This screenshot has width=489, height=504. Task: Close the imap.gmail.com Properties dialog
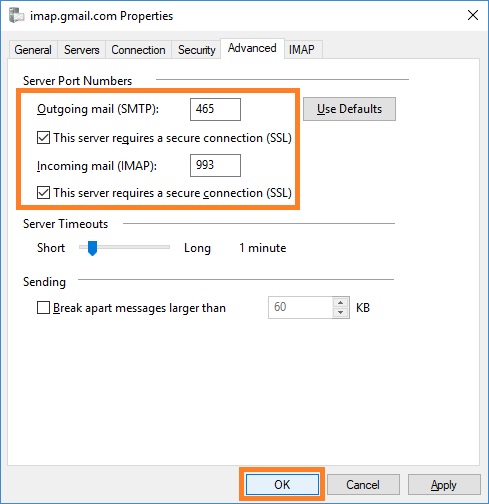(473, 15)
